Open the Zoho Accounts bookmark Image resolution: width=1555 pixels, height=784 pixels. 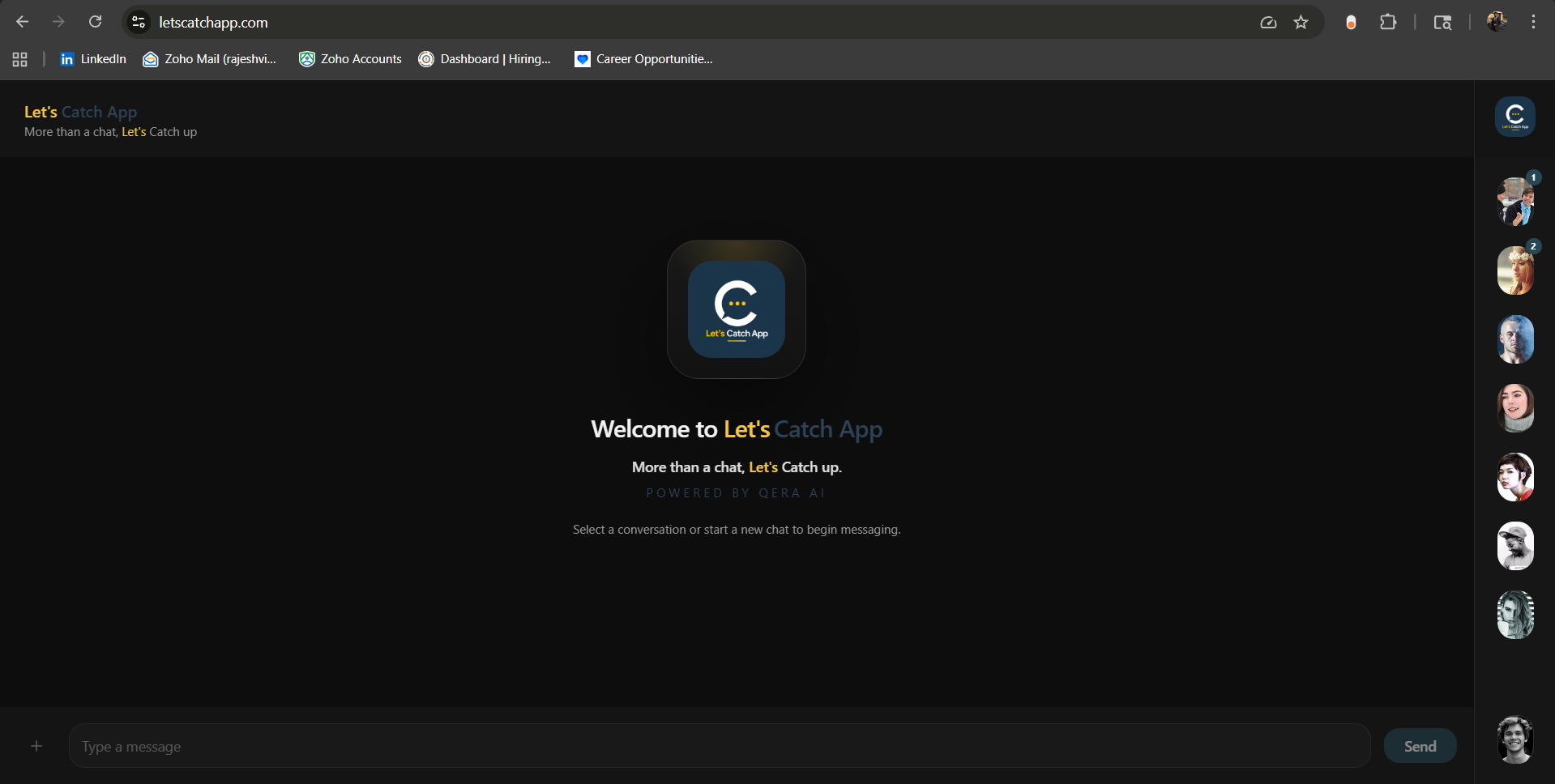(x=350, y=59)
